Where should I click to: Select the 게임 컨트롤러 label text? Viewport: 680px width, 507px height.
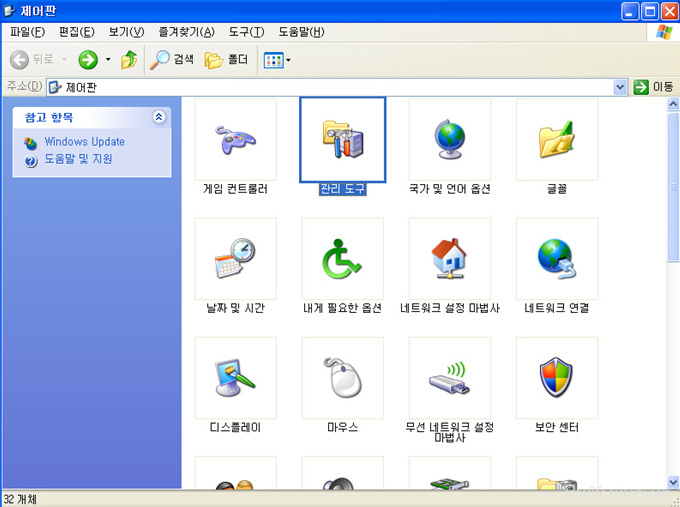[235, 189]
